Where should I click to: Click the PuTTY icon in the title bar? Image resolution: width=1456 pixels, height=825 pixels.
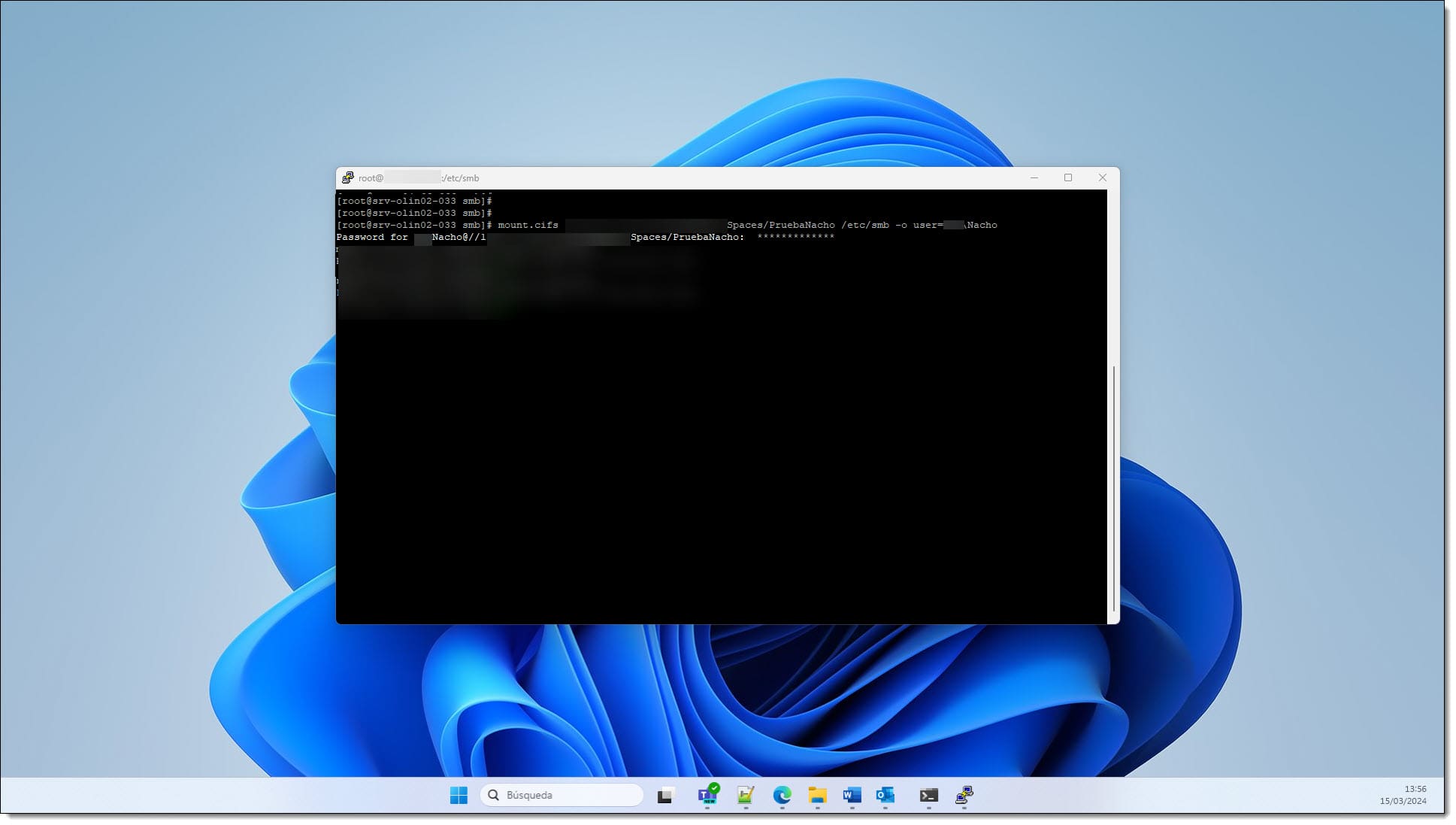tap(347, 178)
